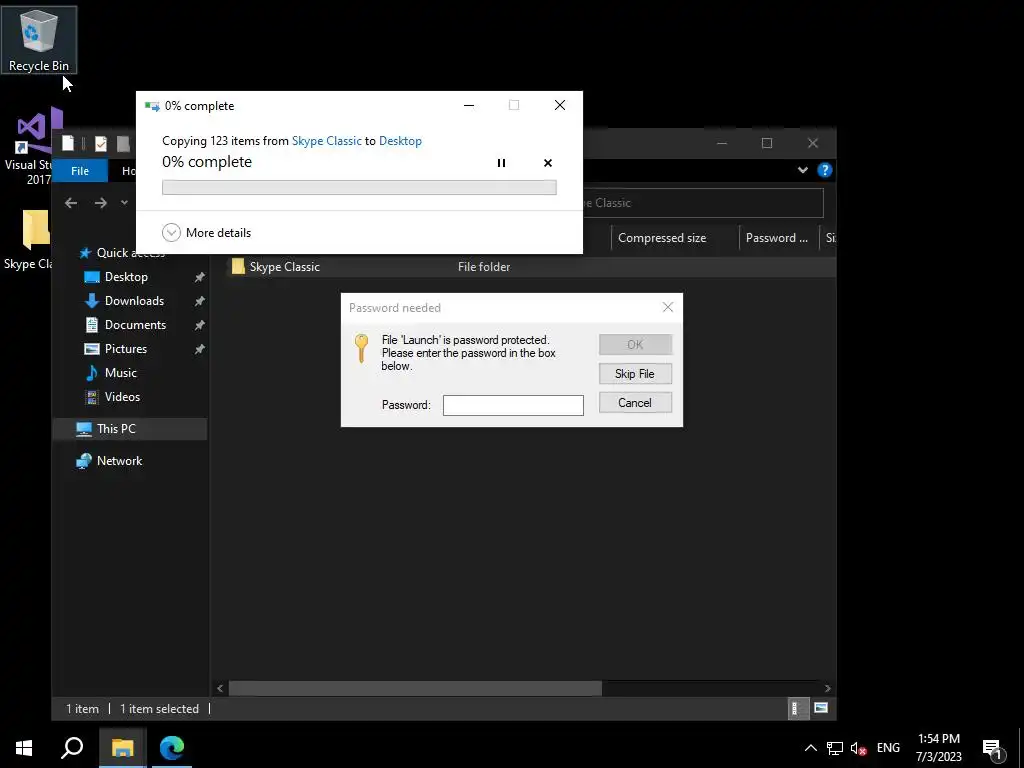Open network status tray icon

[x=835, y=748]
